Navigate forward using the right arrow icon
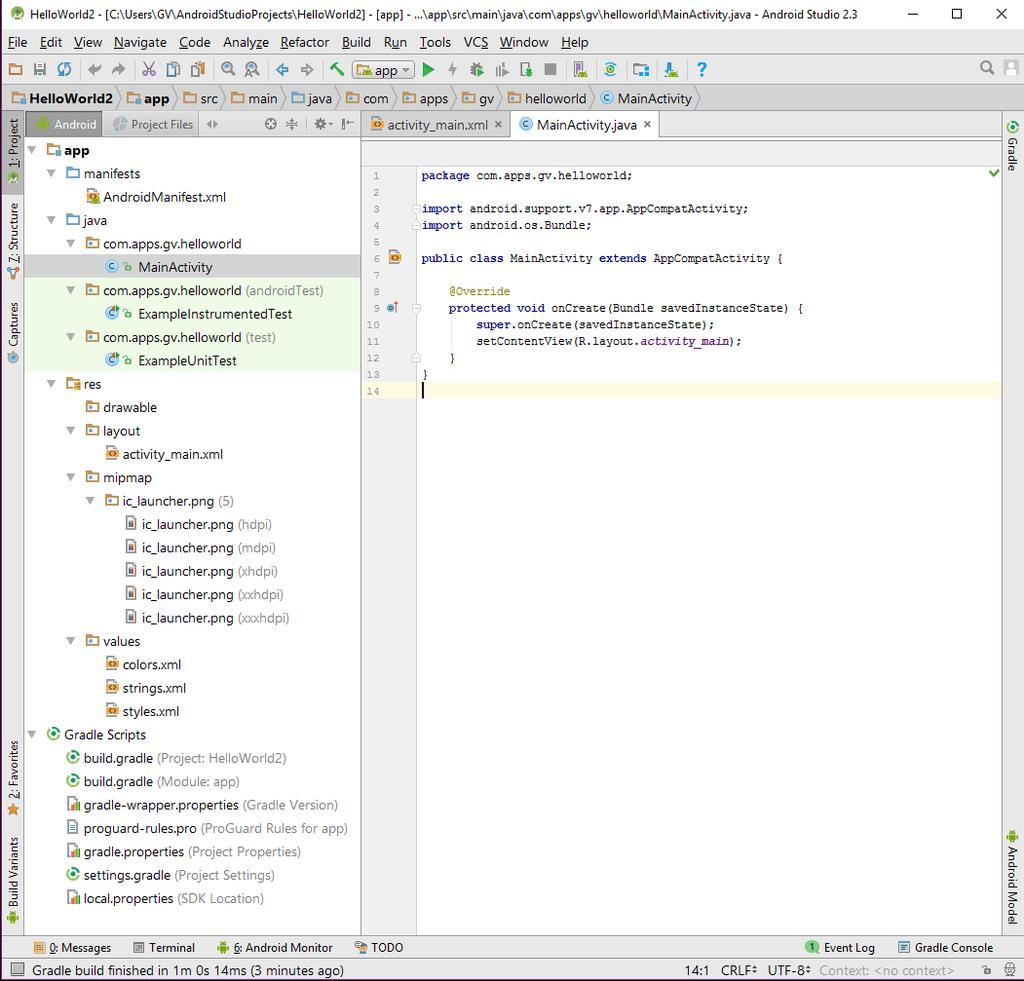Image resolution: width=1024 pixels, height=981 pixels. (306, 69)
